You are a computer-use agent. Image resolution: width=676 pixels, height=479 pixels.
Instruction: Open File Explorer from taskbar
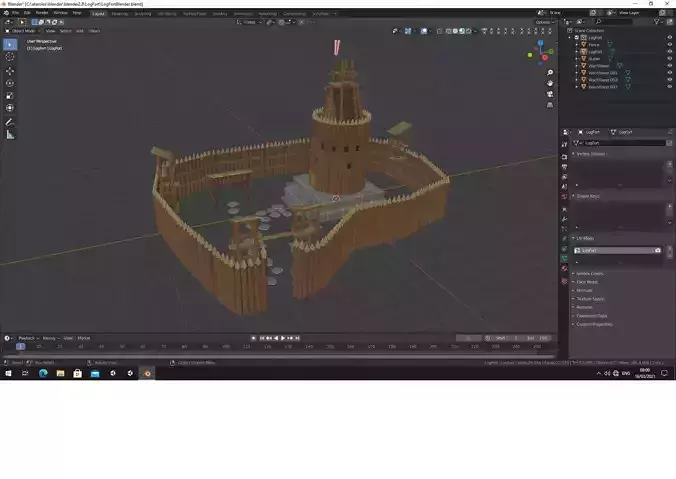(60, 373)
